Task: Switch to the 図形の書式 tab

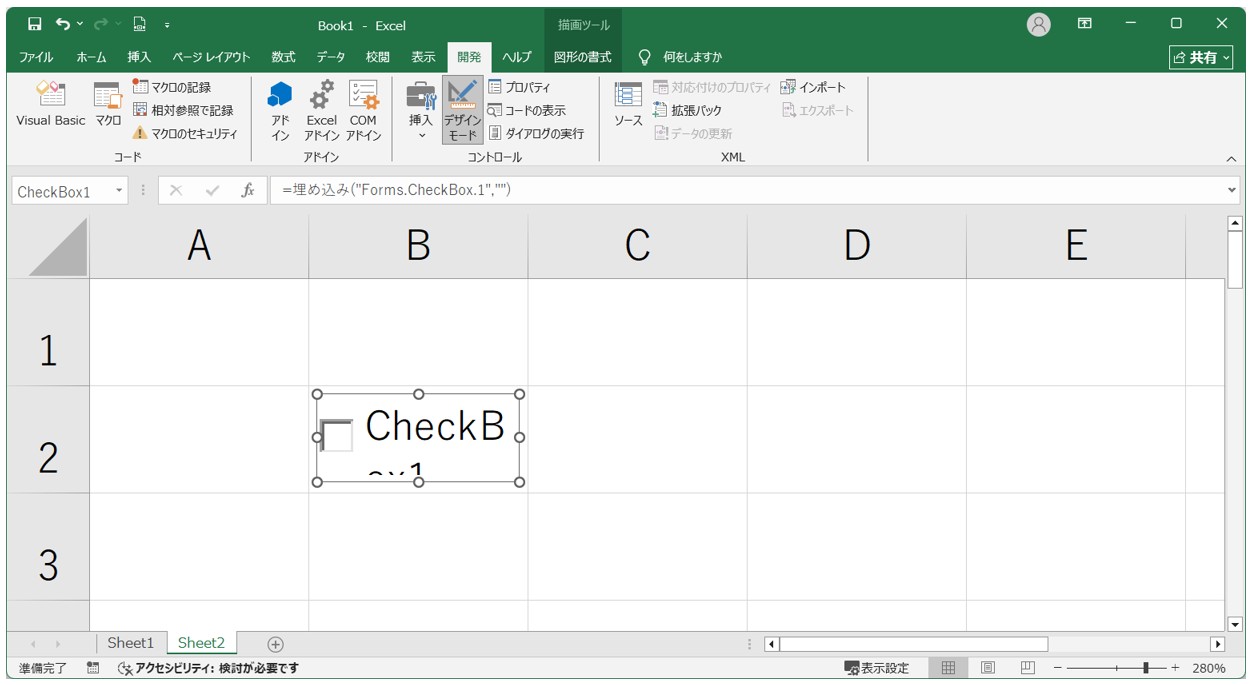Action: click(583, 57)
